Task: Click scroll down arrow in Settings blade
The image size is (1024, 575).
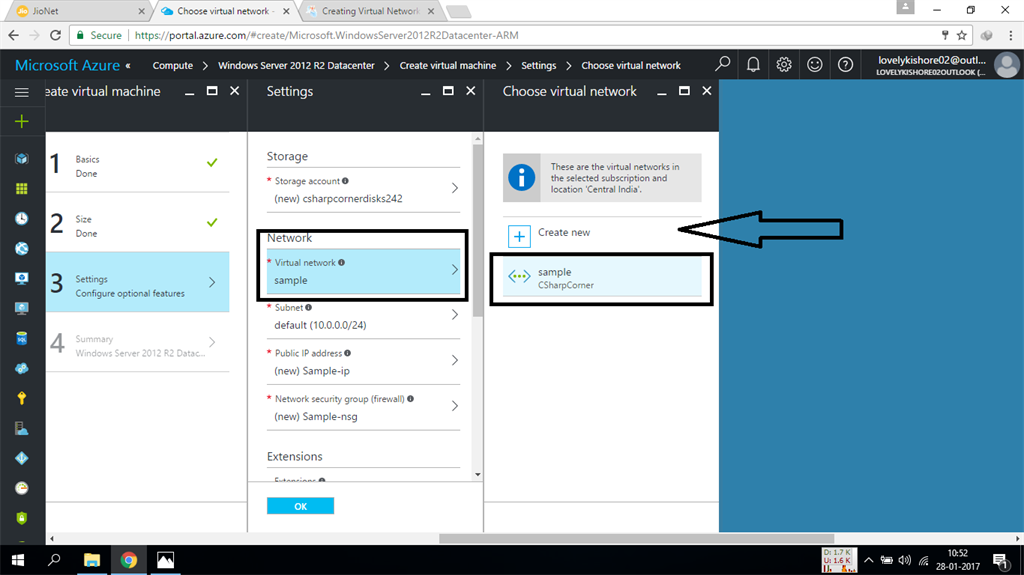Action: click(x=477, y=475)
